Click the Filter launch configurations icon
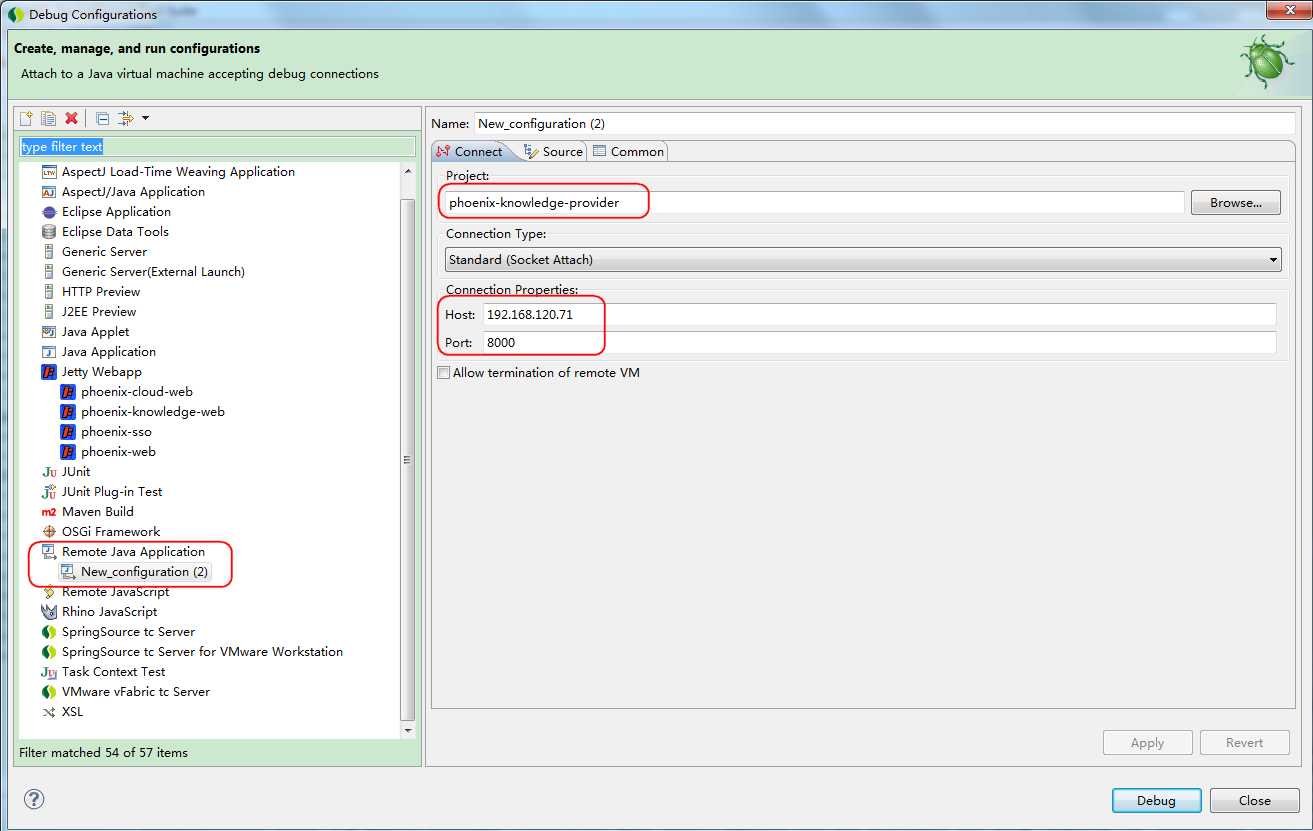Image resolution: width=1313 pixels, height=831 pixels. [125, 118]
